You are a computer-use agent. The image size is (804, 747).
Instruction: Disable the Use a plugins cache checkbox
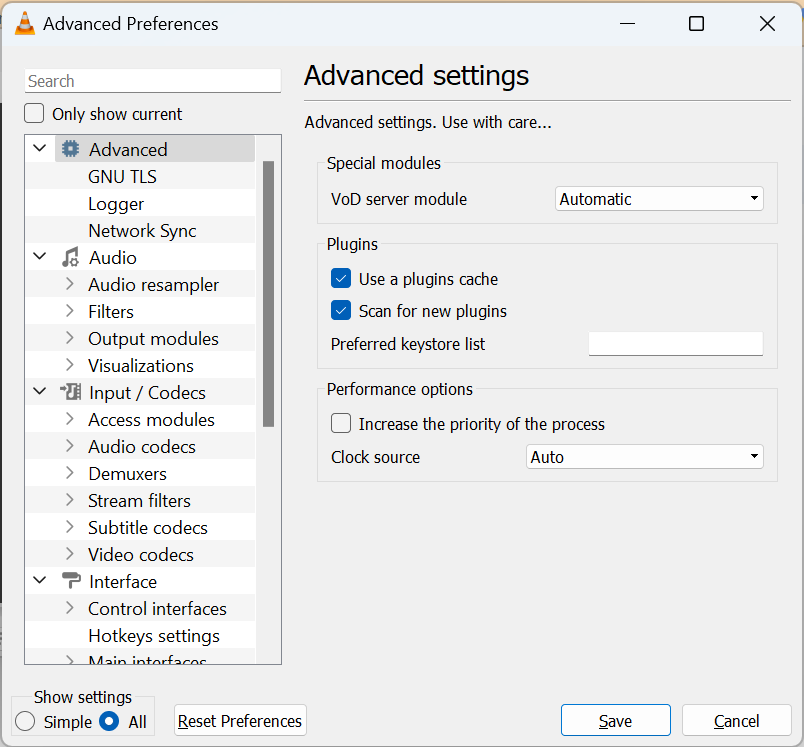[341, 278]
